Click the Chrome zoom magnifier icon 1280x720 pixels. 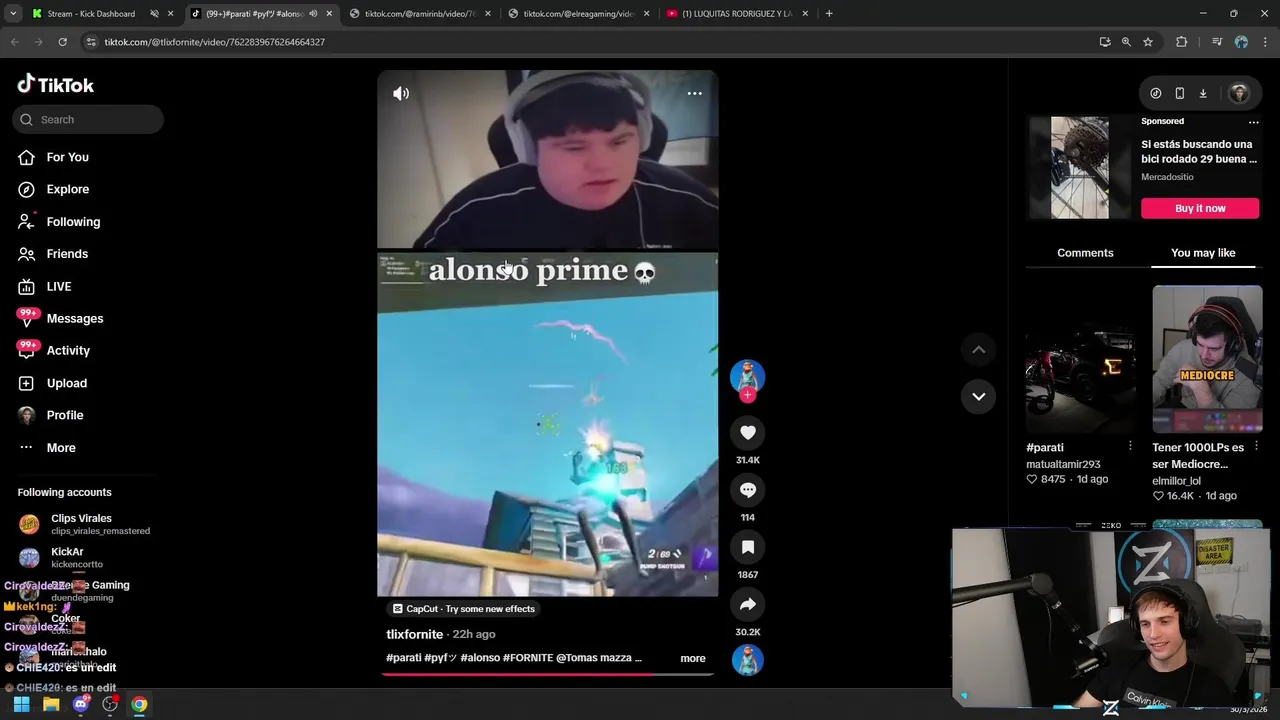pyautogui.click(x=1126, y=42)
